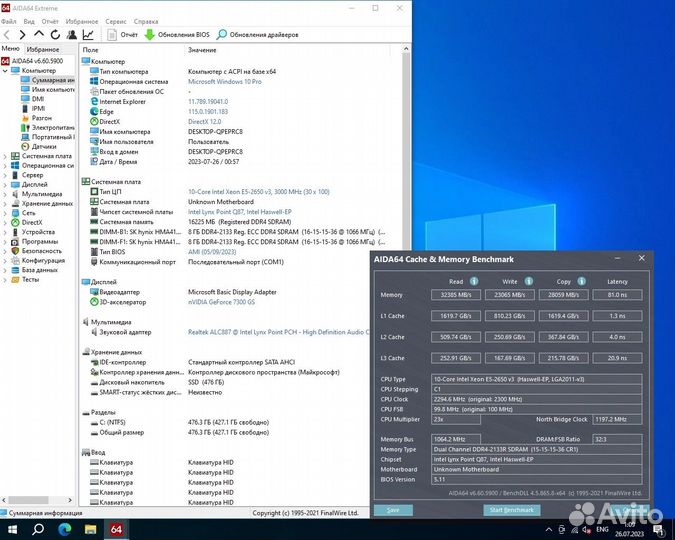Open the Сервис menu
The height and width of the screenshot is (540, 675).
point(116,21)
